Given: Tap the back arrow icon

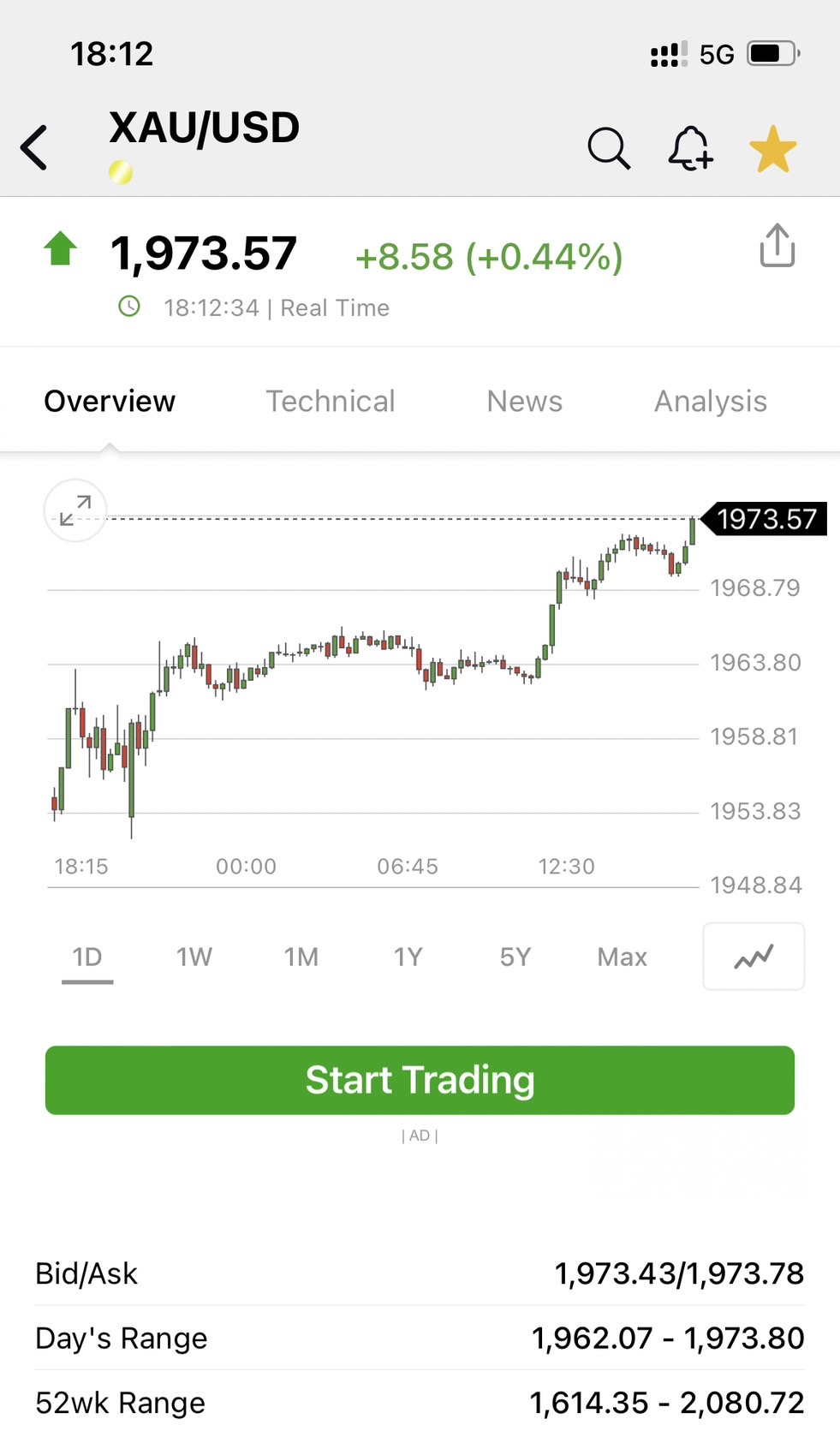Looking at the screenshot, I should [x=34, y=147].
